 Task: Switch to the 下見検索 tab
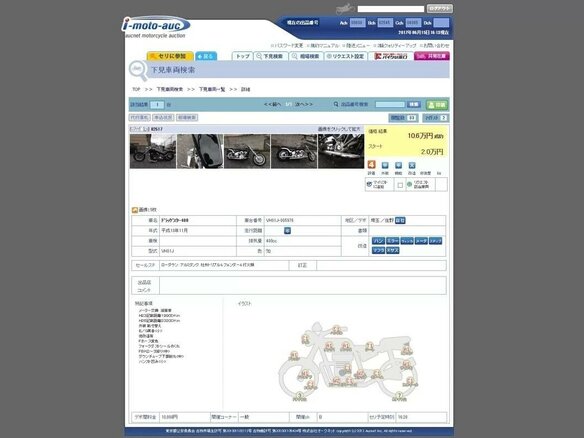271,56
